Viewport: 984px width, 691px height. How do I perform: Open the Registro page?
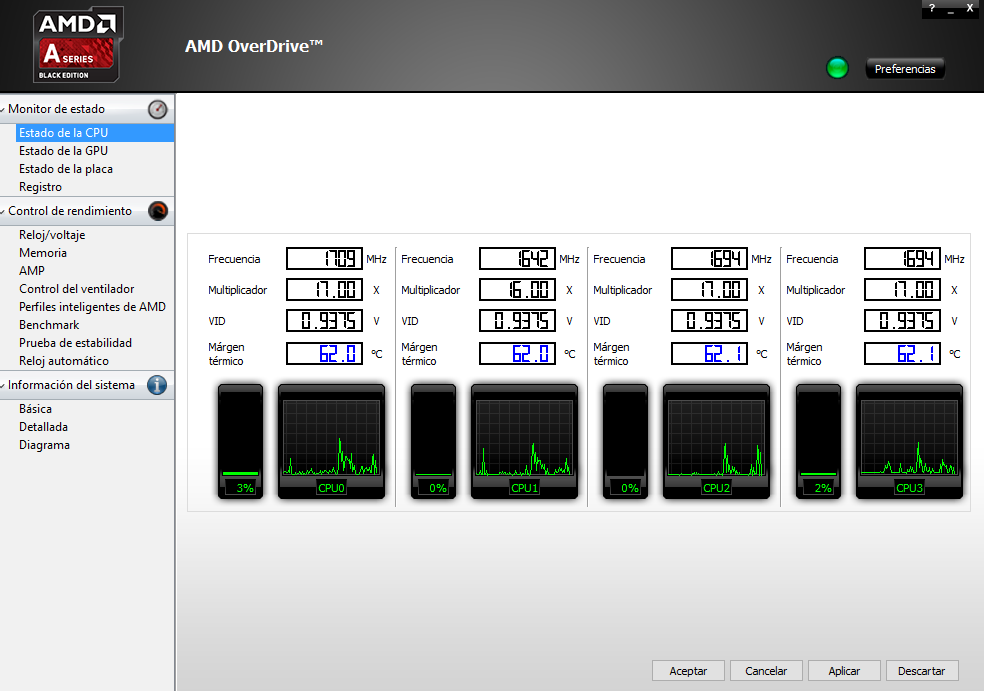tap(40, 187)
